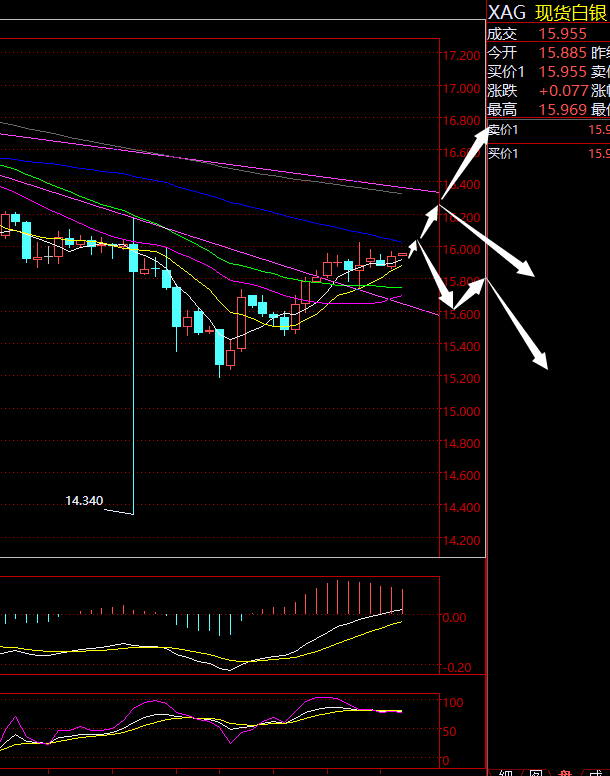The width and height of the screenshot is (610, 776).
Task: Click the 17.200 price axis label
Action: [461, 56]
